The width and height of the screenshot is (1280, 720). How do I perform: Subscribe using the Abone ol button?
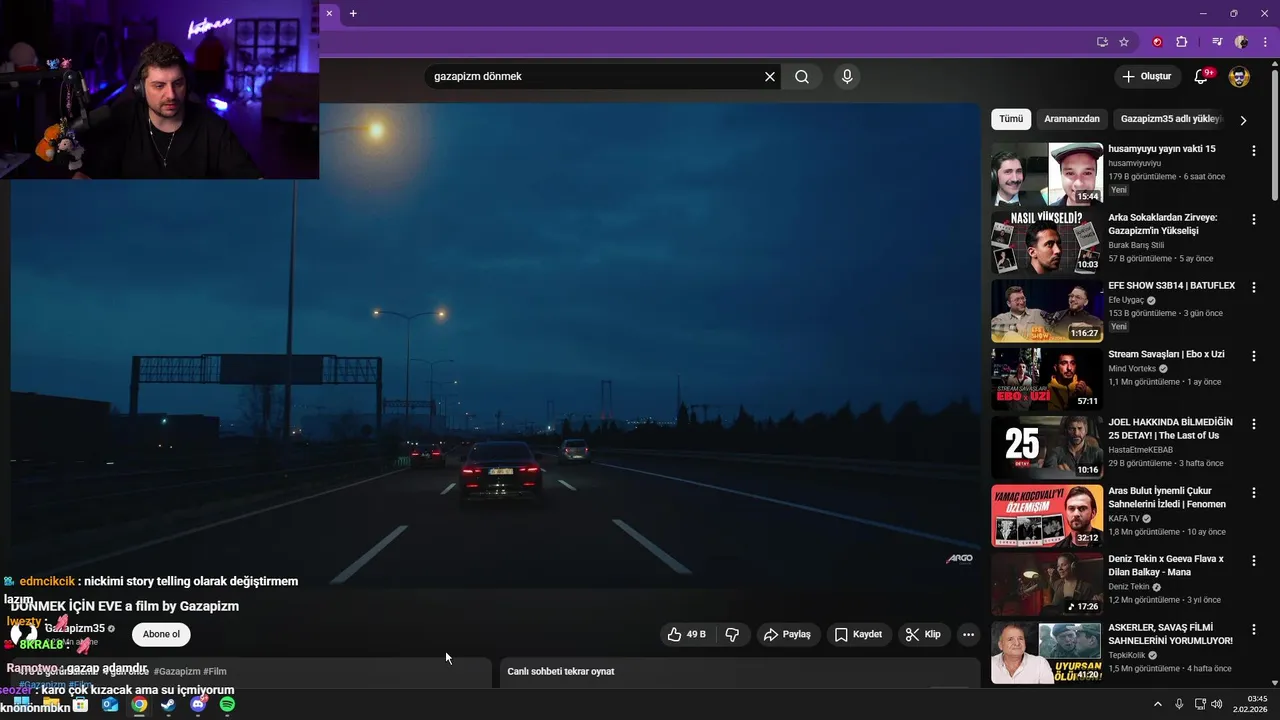click(x=161, y=634)
